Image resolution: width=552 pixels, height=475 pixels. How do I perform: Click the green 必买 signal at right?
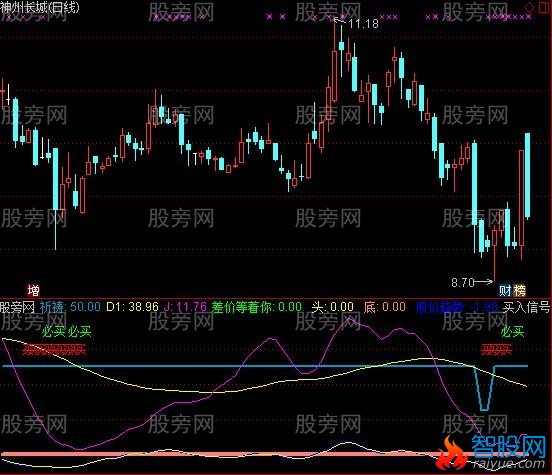point(513,331)
